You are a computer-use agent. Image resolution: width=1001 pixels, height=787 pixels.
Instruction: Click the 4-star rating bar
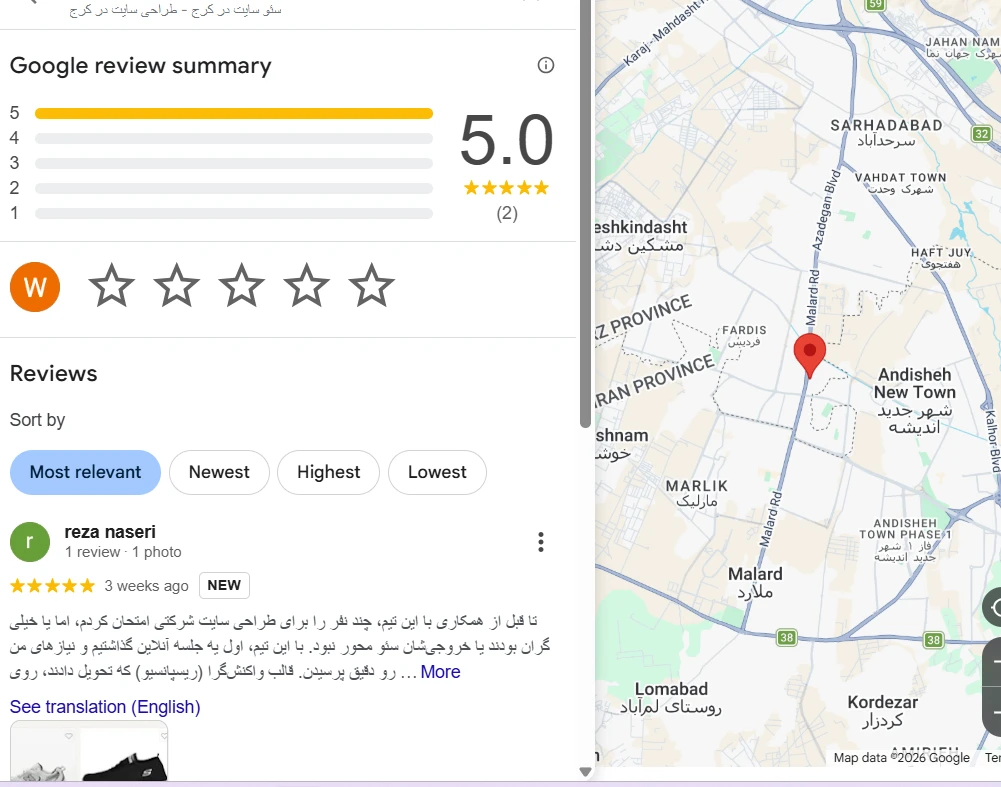click(234, 139)
